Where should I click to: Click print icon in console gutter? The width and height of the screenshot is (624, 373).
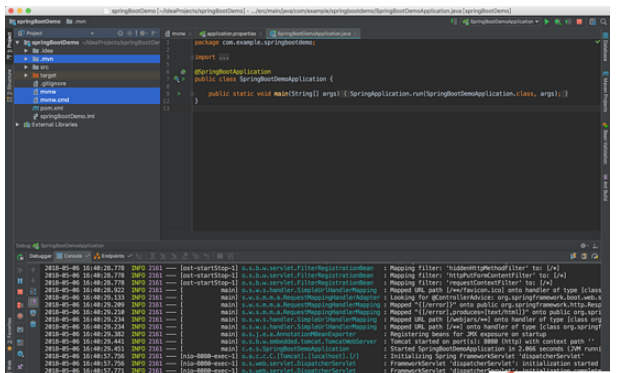[33, 313]
